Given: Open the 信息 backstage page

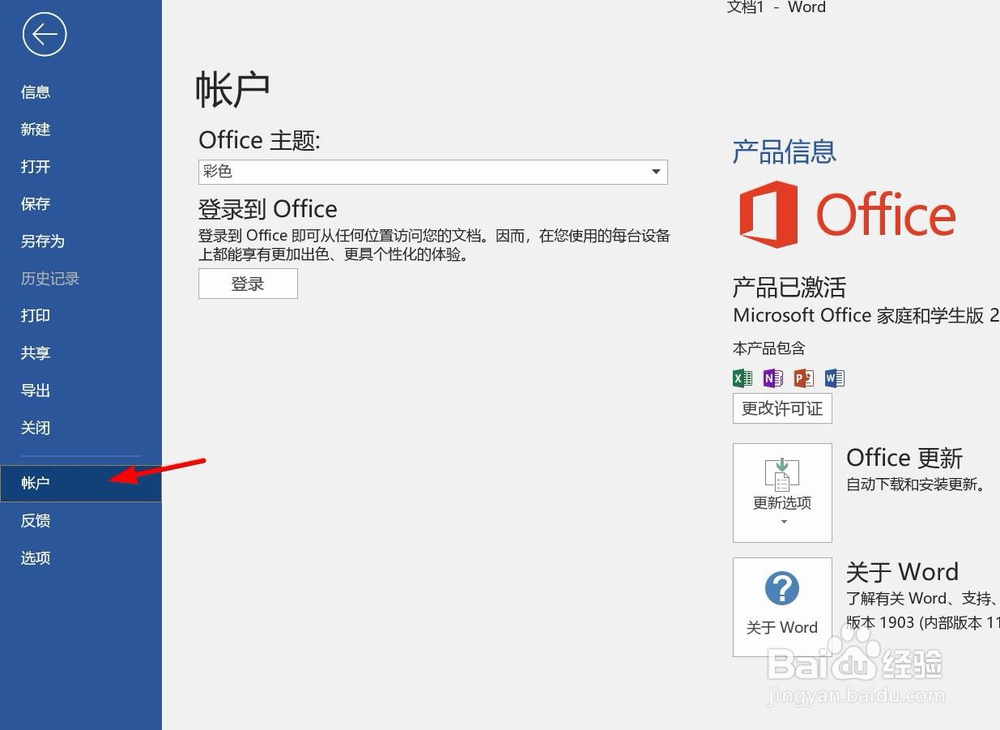Looking at the screenshot, I should (x=35, y=92).
